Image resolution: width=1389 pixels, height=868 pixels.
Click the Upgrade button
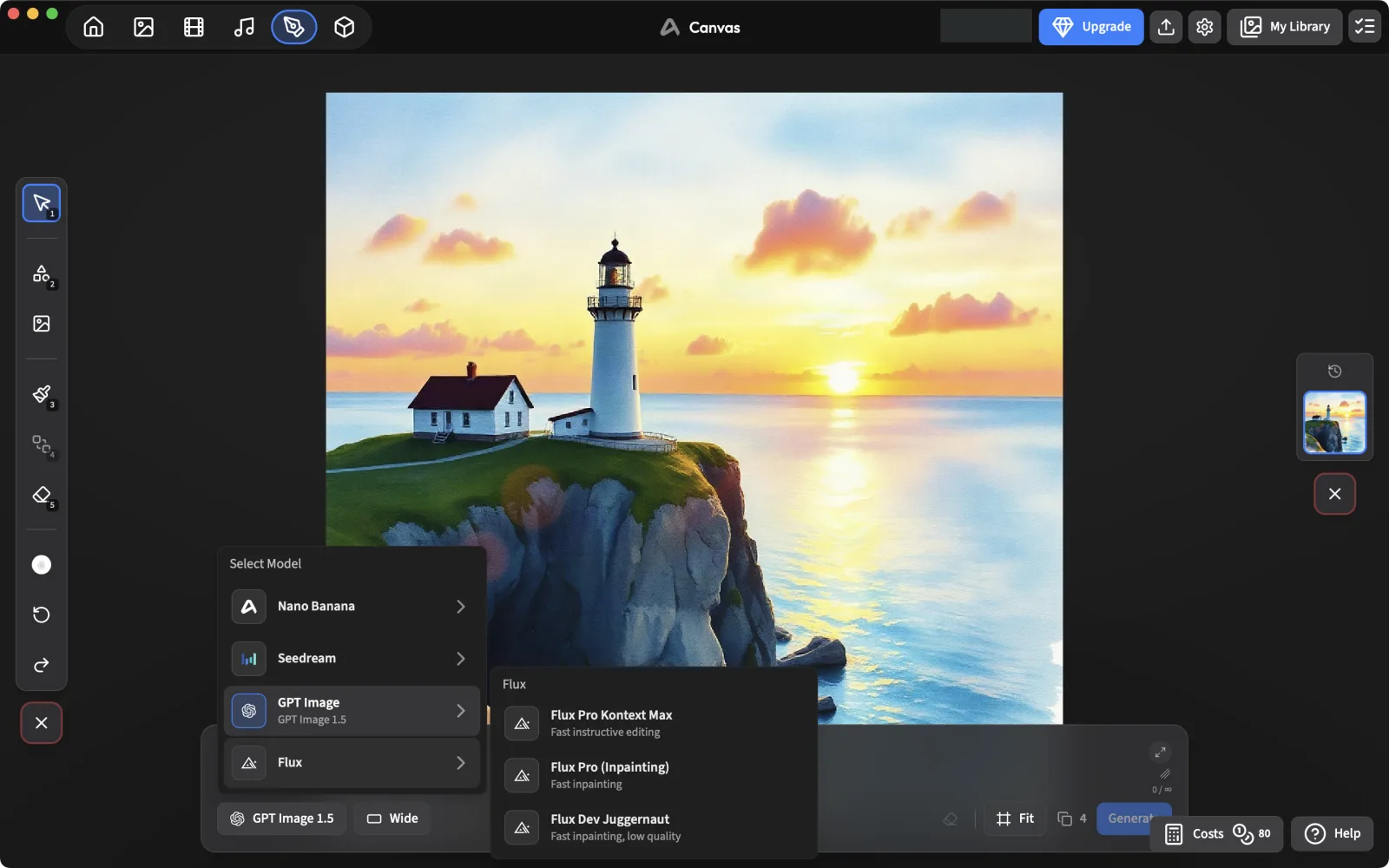coord(1091,27)
